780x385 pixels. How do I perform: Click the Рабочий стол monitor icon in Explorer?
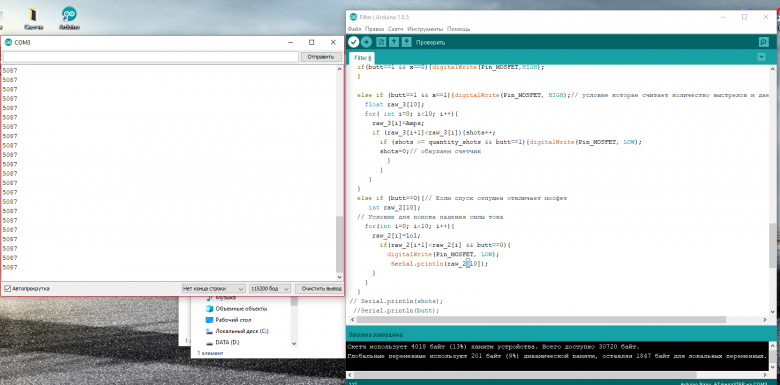pyautogui.click(x=209, y=320)
